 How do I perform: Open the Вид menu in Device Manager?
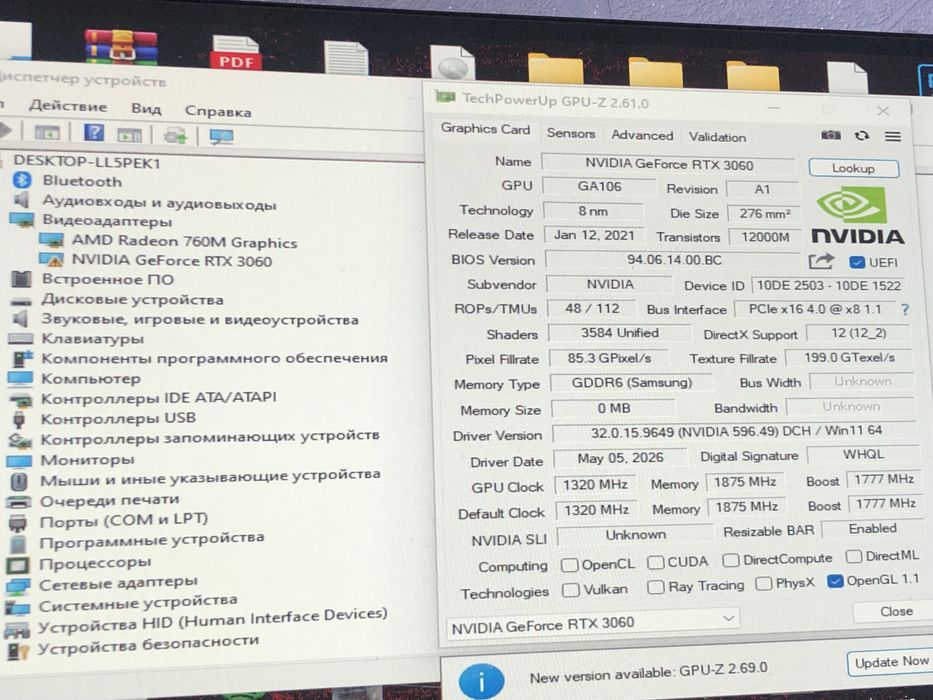coord(146,109)
